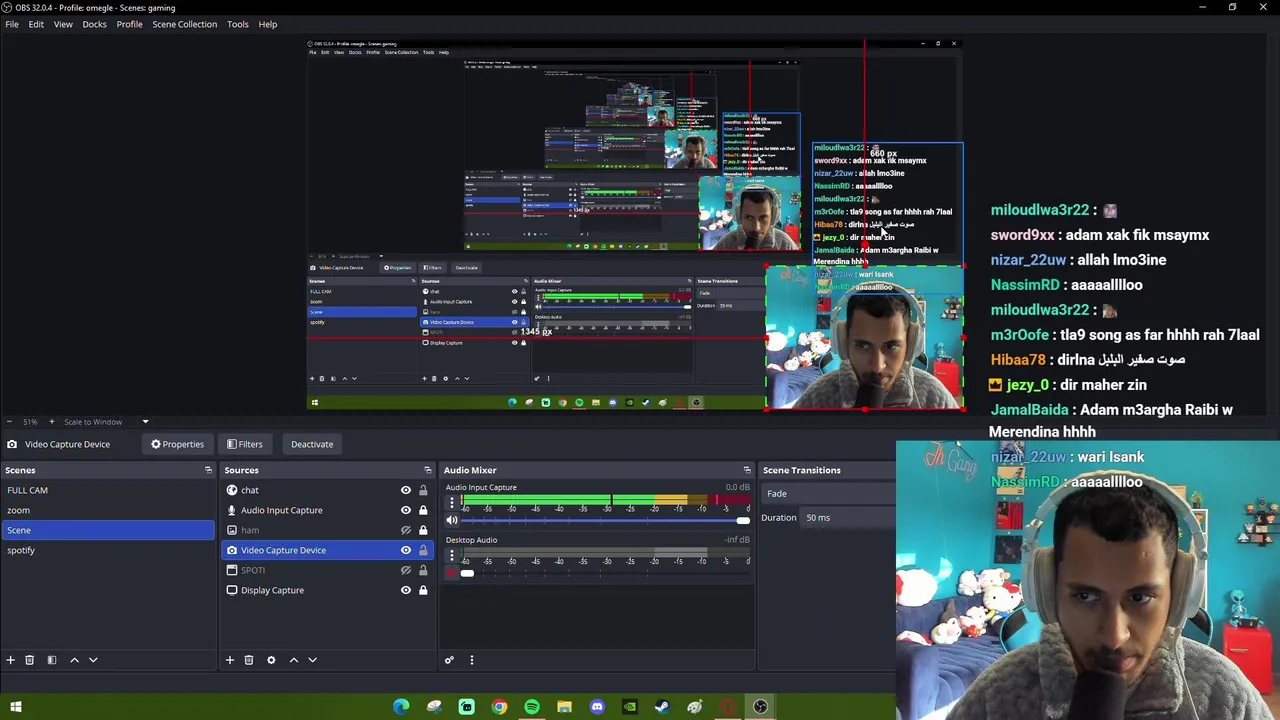Image resolution: width=1280 pixels, height=720 pixels.
Task: Click the Deactivate button
Action: click(312, 444)
